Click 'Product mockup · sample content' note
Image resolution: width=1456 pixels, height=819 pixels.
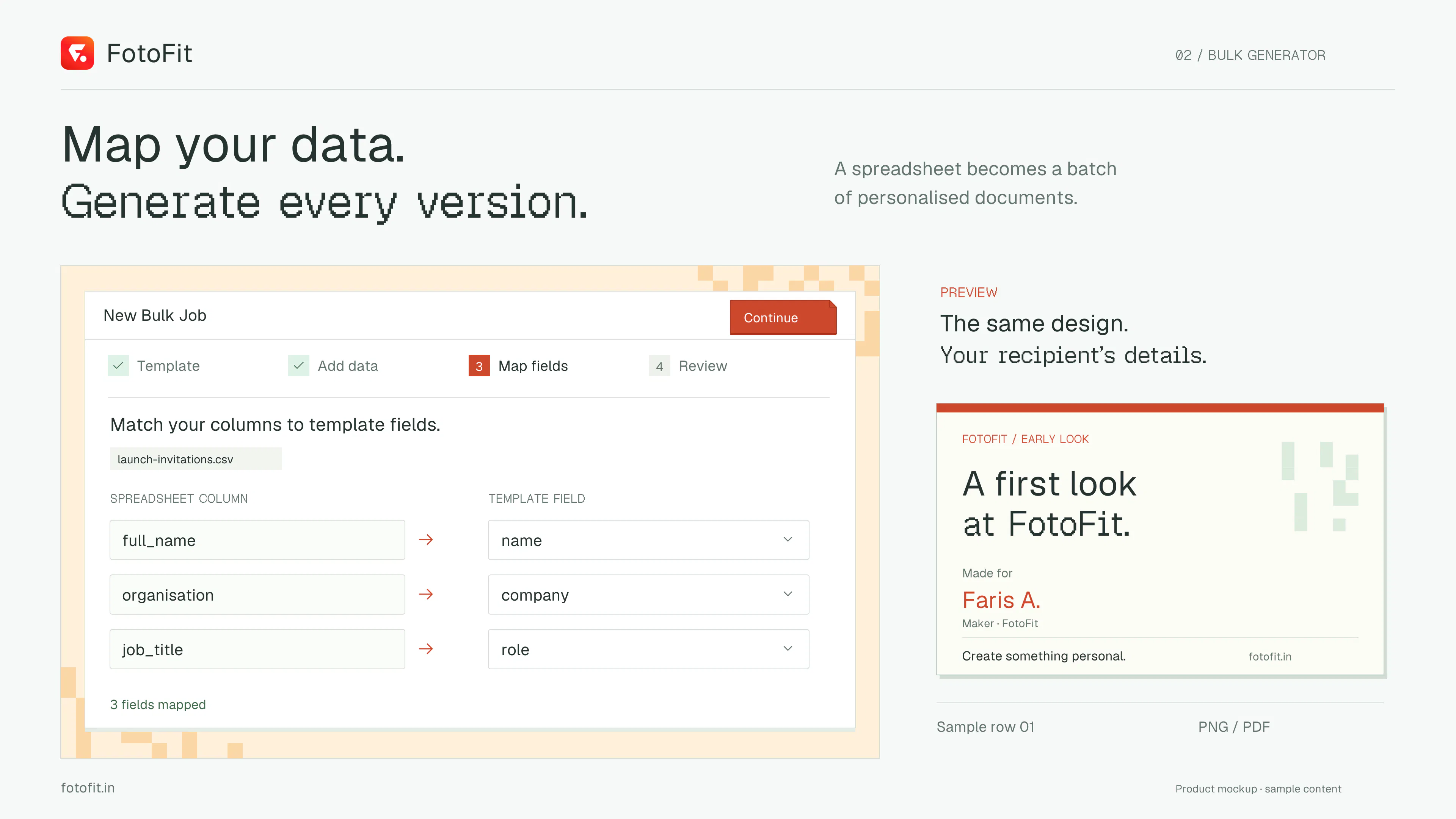pos(1258,789)
